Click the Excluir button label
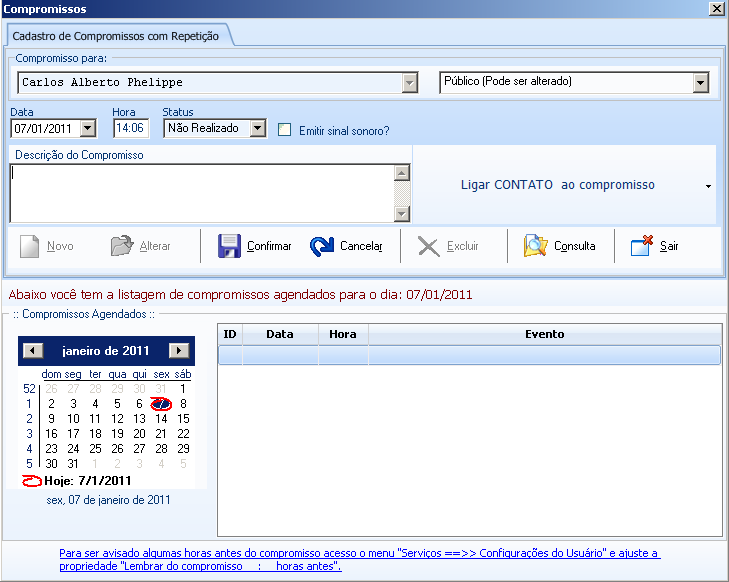The image size is (729, 582). (463, 246)
